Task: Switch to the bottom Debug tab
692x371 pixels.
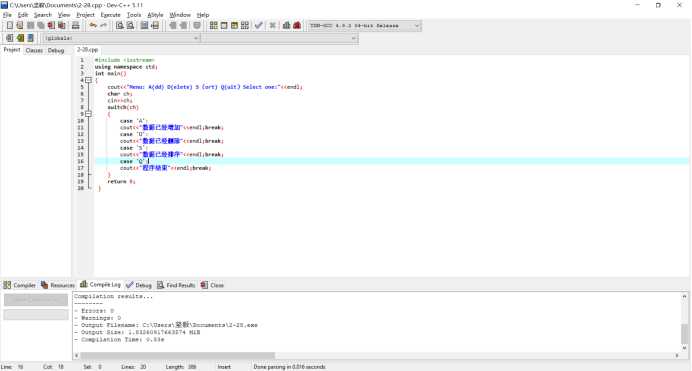Action: point(139,285)
